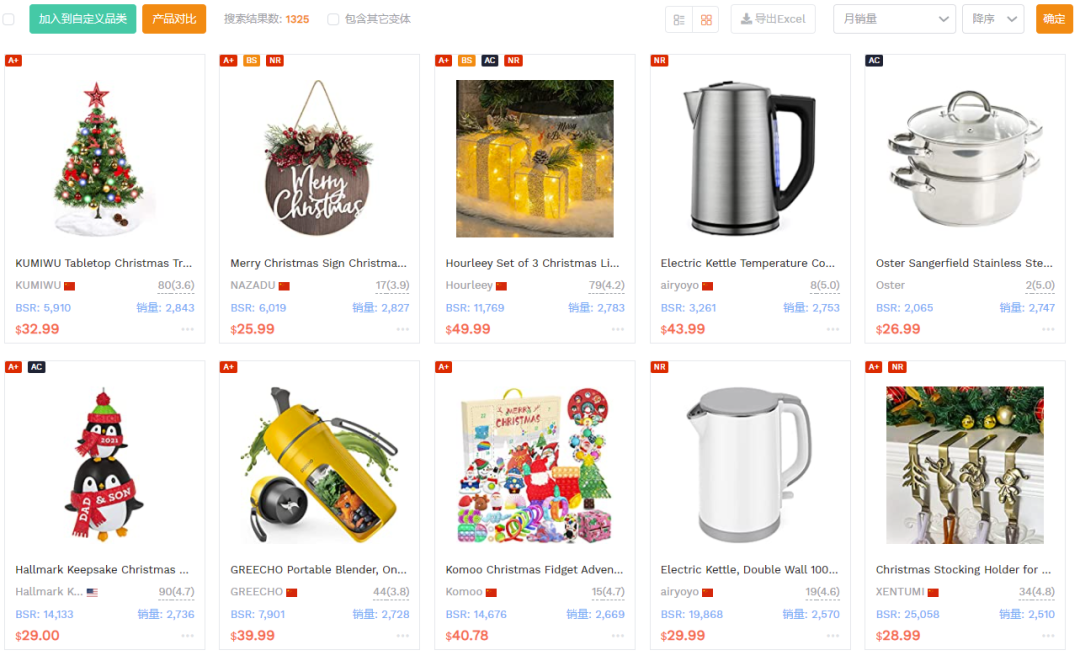
Task: Click the stainless electric kettle product image
Action: coord(749,158)
